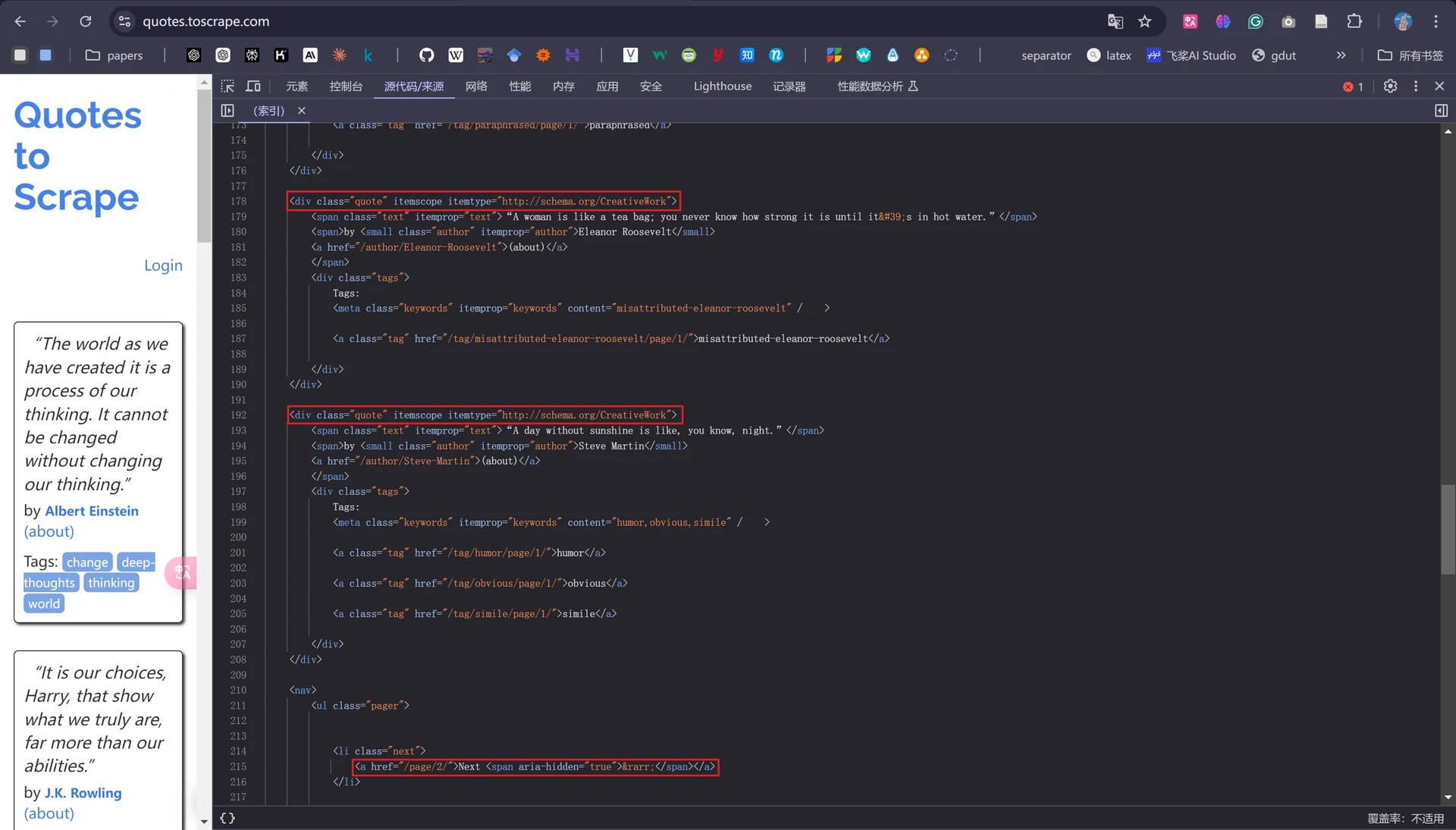
Task: Toggle the sources navigator sidebar icon
Action: (x=227, y=111)
